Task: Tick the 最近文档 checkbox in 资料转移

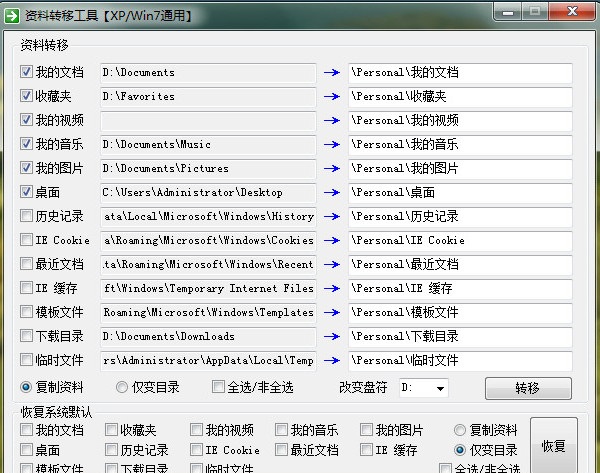Action: click(27, 264)
